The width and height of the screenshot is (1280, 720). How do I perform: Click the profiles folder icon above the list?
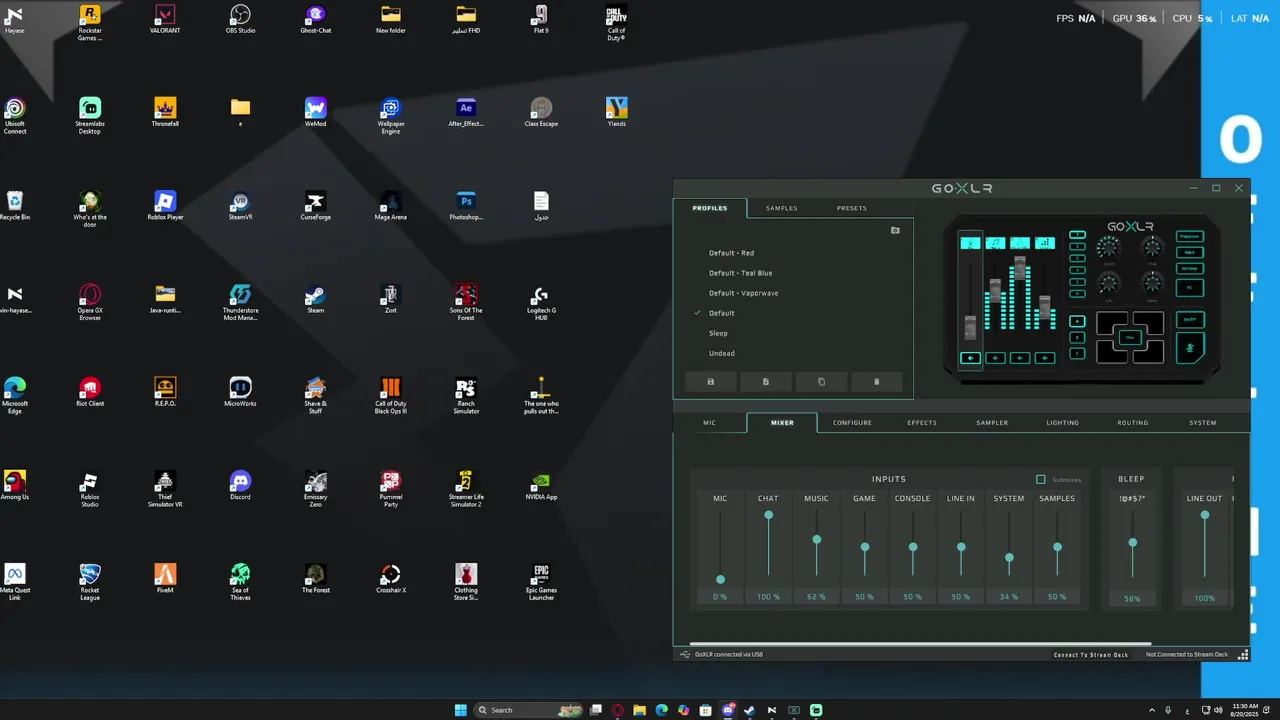[x=895, y=230]
